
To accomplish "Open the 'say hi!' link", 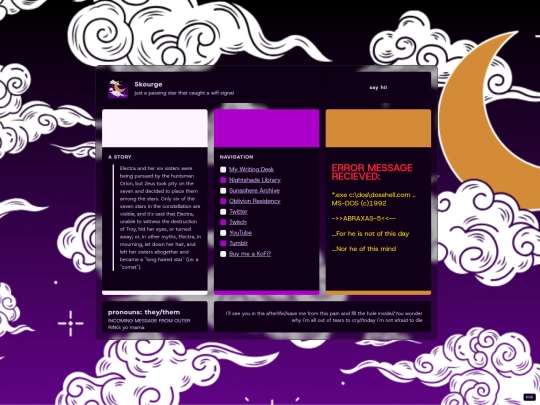I will click(378, 87).
